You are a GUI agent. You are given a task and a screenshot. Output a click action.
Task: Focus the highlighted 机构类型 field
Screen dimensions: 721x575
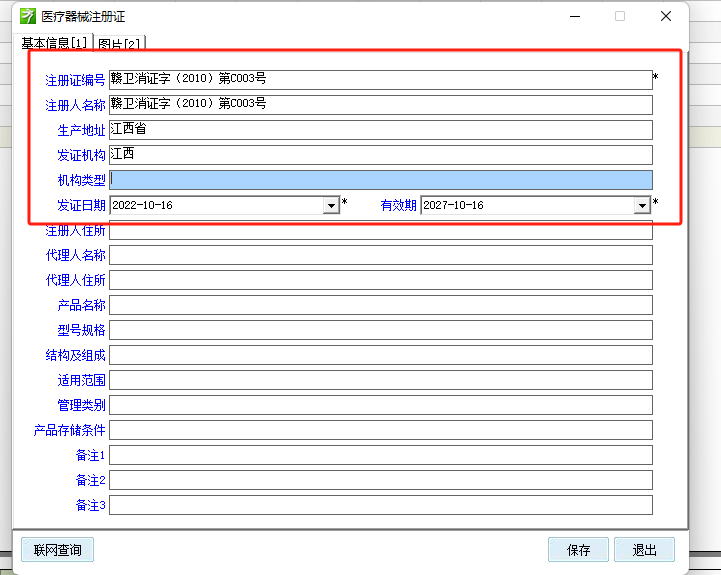coord(380,180)
